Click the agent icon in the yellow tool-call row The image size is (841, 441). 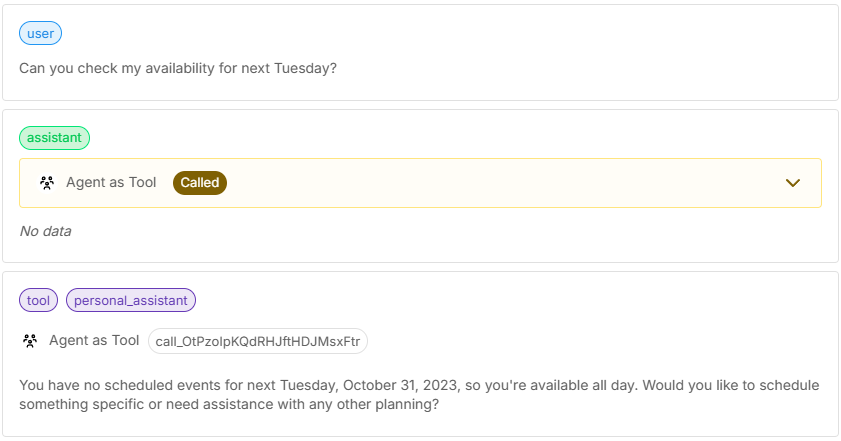(46, 183)
